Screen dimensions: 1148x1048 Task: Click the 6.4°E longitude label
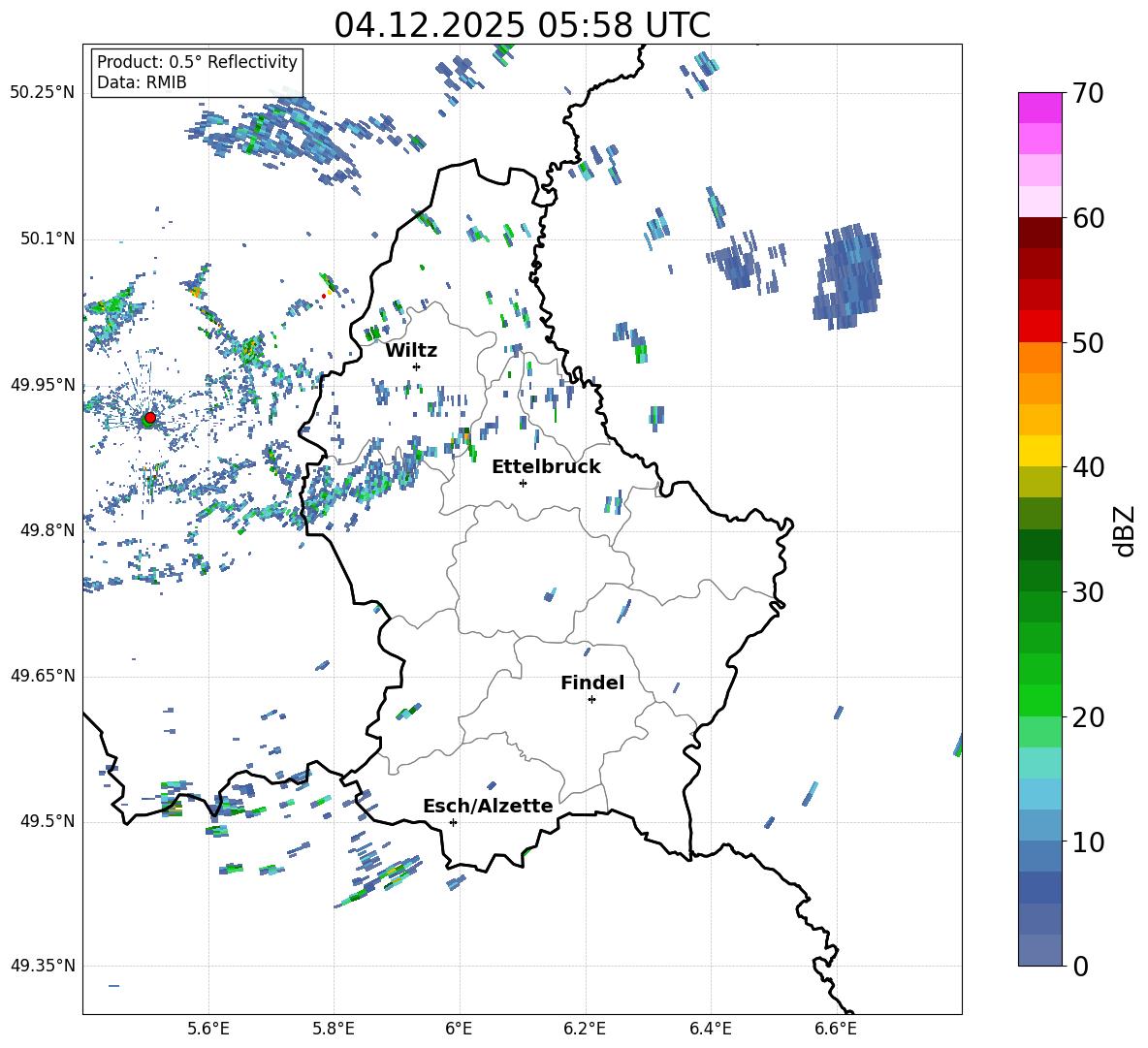click(710, 1029)
